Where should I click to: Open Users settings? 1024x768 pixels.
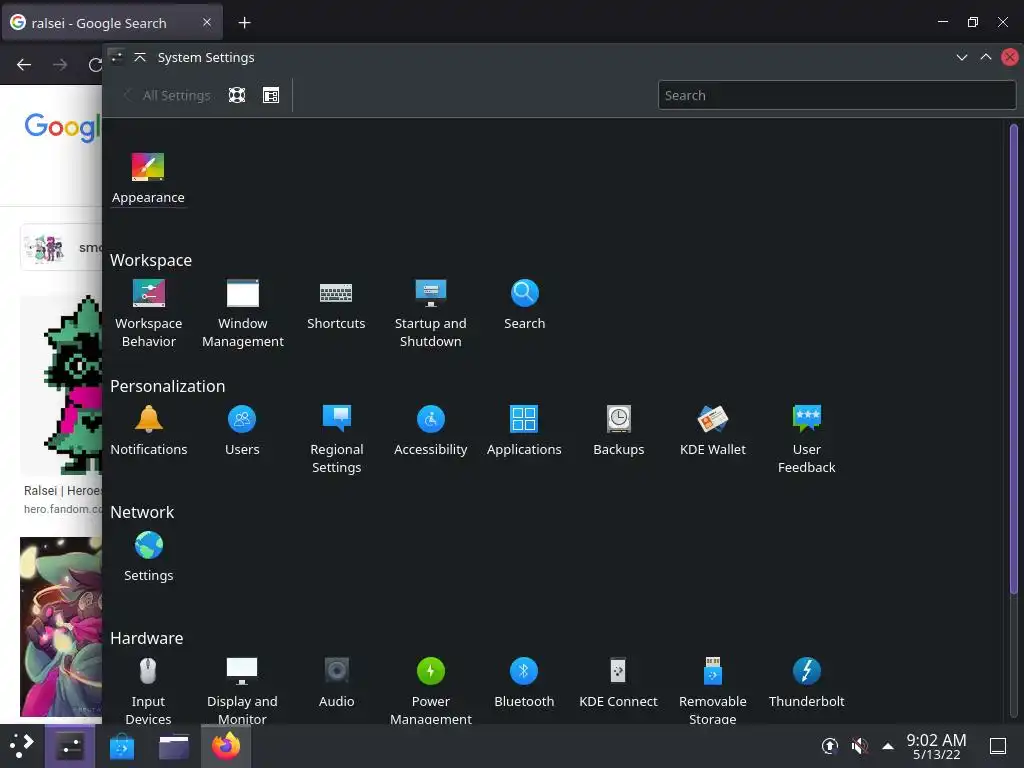point(242,431)
